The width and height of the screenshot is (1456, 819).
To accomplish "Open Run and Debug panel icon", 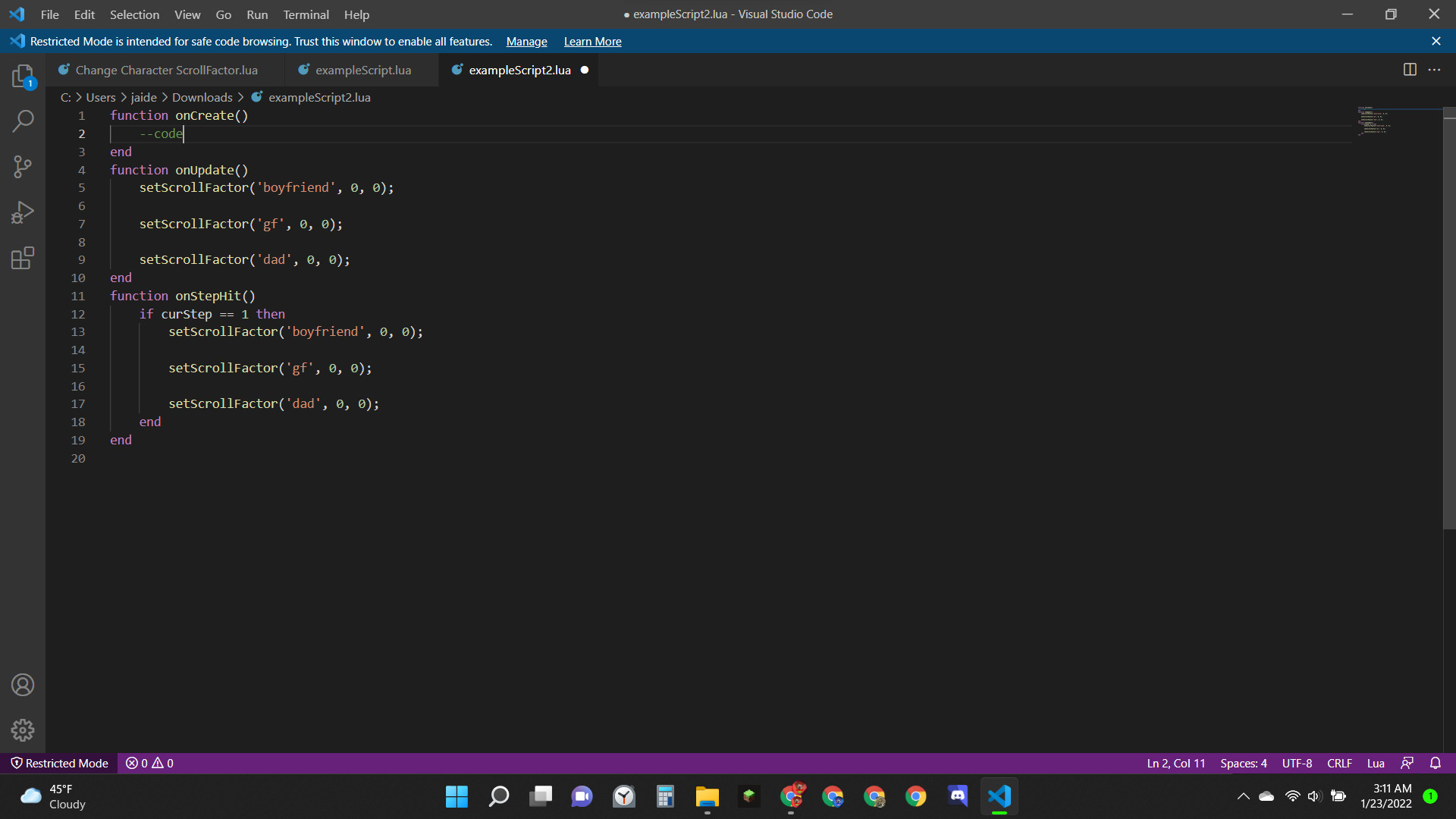I will [x=23, y=212].
